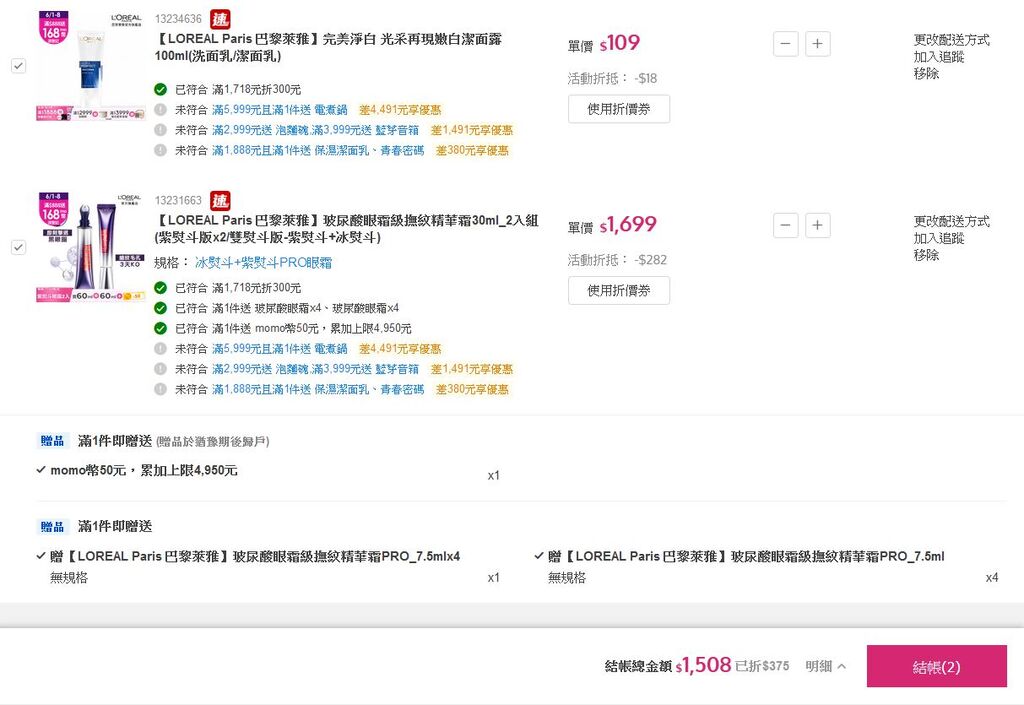Click the 結帳(2) checkout button
Image resolution: width=1024 pixels, height=705 pixels.
coord(936,666)
